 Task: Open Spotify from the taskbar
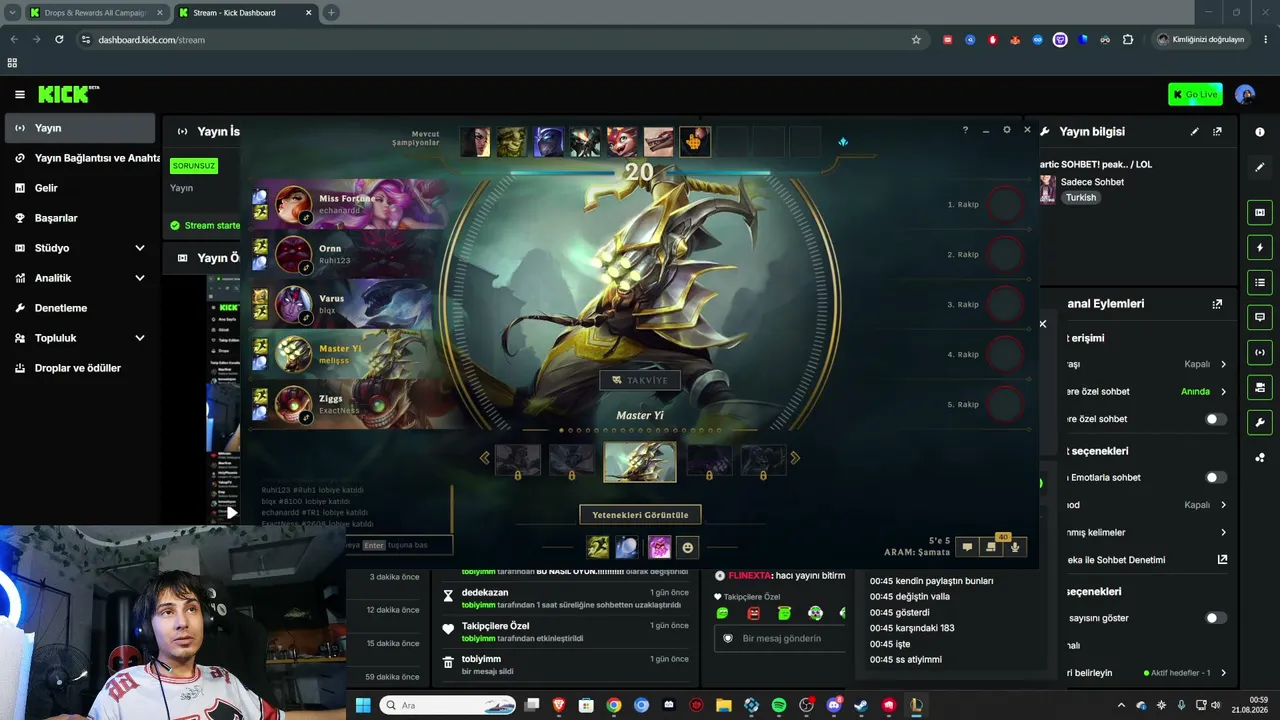779,705
